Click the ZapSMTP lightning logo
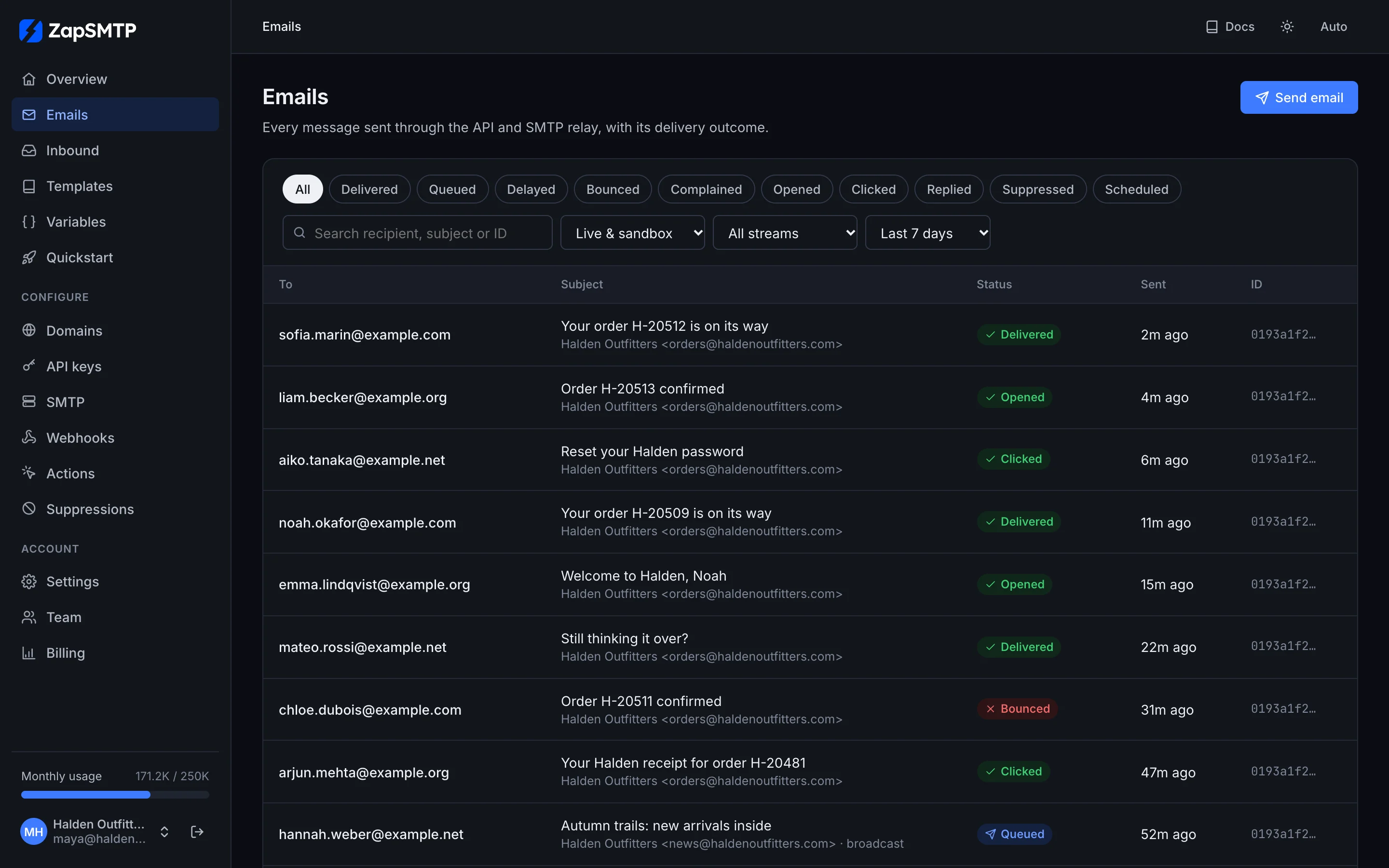 pyautogui.click(x=30, y=30)
